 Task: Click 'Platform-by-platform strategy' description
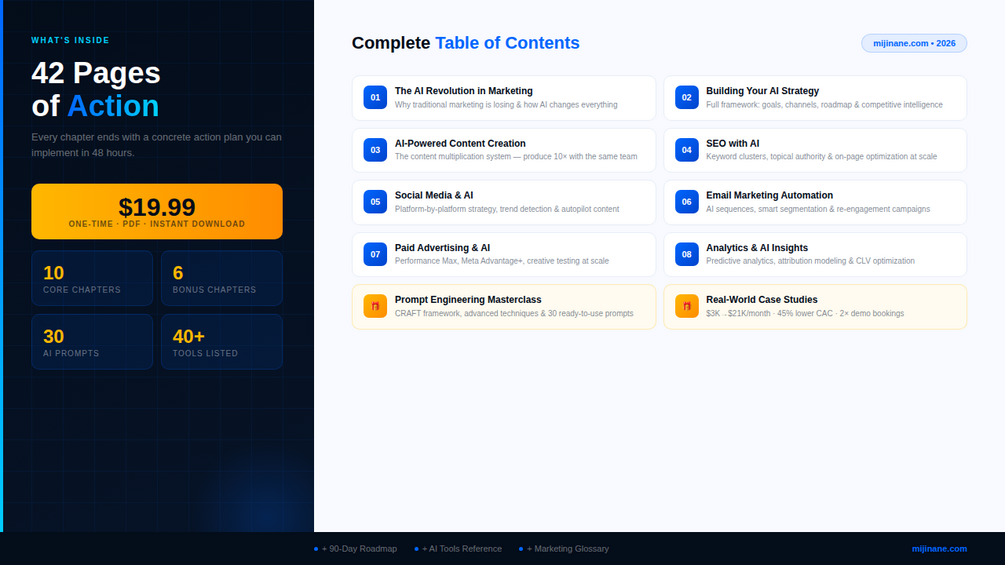pos(507,209)
